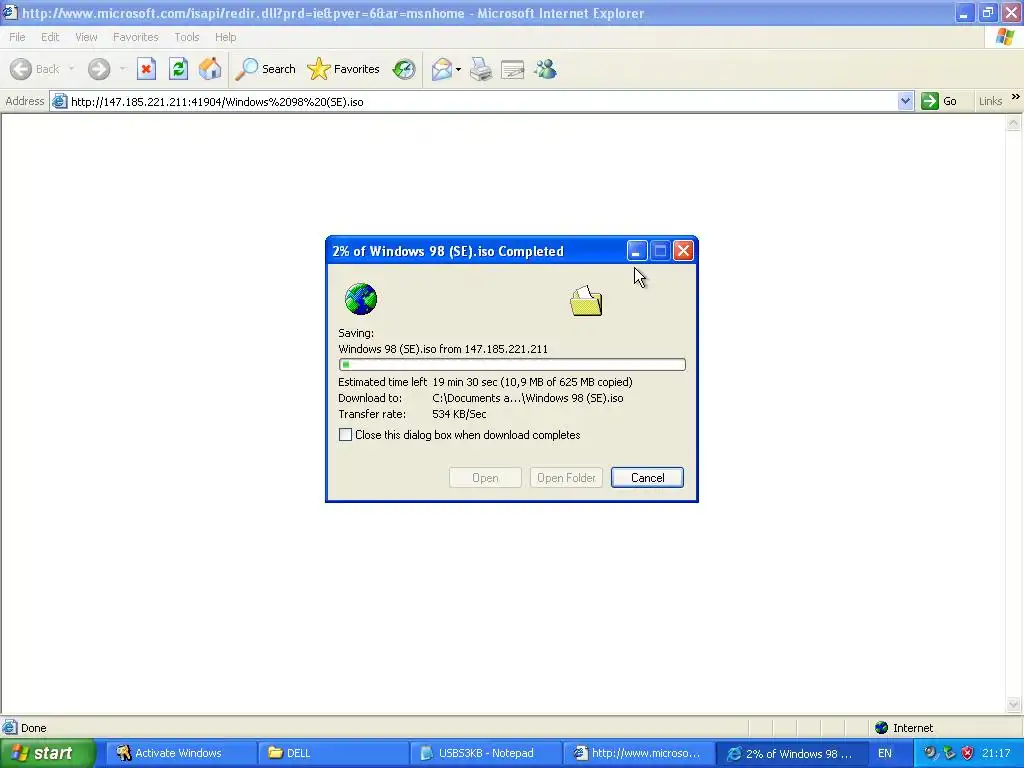Open the History clock icon

(404, 69)
